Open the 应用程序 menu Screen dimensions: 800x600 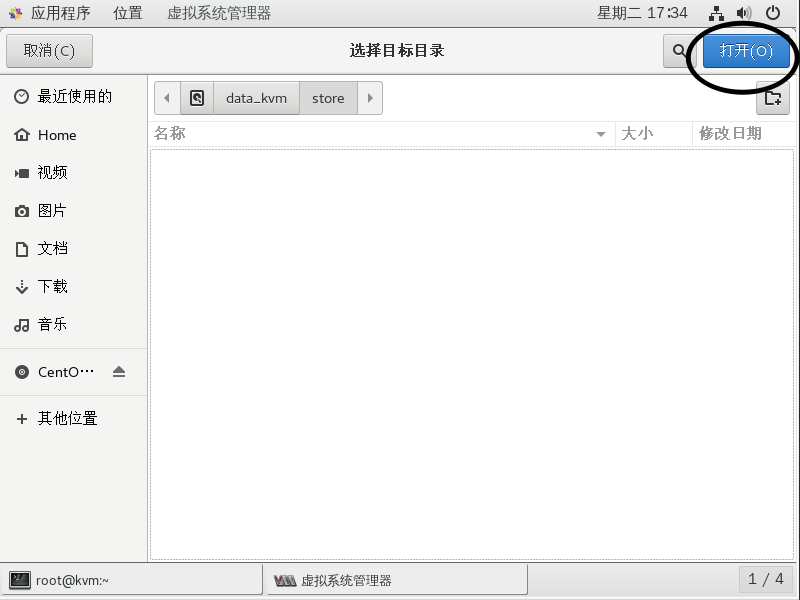tap(50, 13)
